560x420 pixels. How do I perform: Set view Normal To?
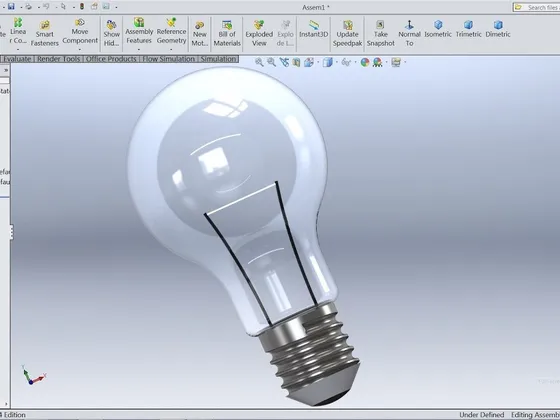point(409,34)
